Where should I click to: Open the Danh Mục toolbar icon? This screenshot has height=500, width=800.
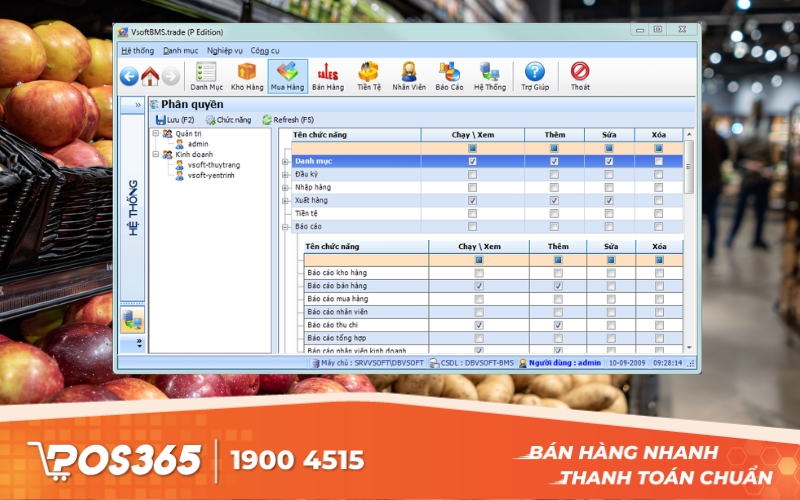(x=207, y=77)
